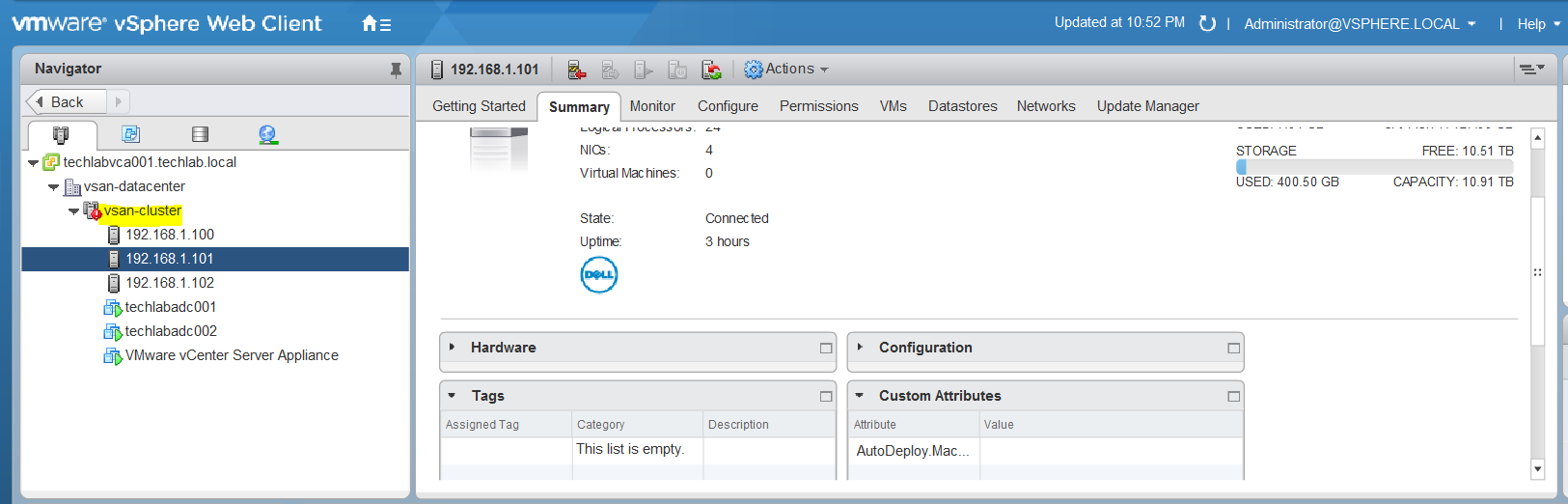Expand the Hardware panel

(x=453, y=347)
